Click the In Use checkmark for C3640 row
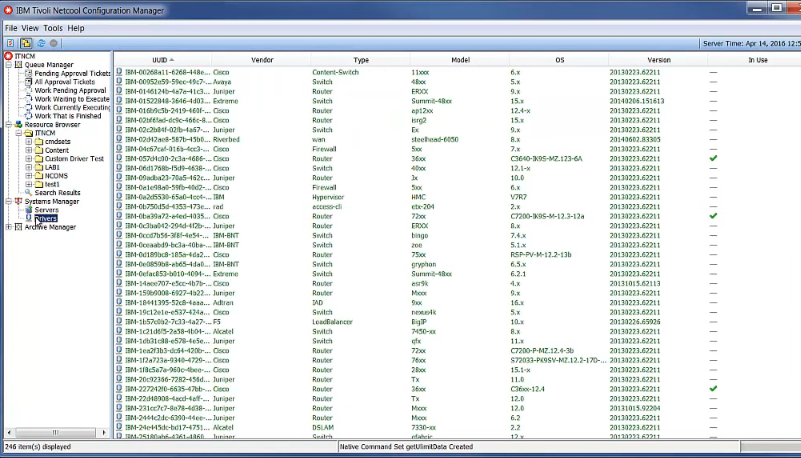 click(713, 158)
